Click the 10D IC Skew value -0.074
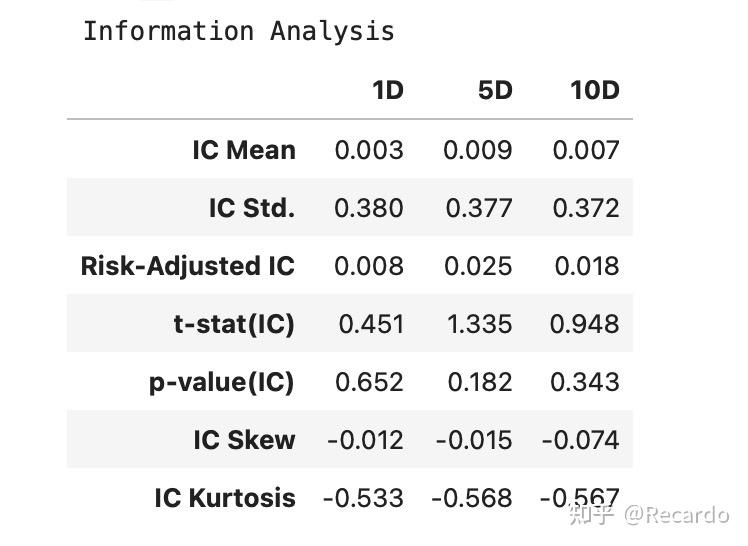 point(581,440)
